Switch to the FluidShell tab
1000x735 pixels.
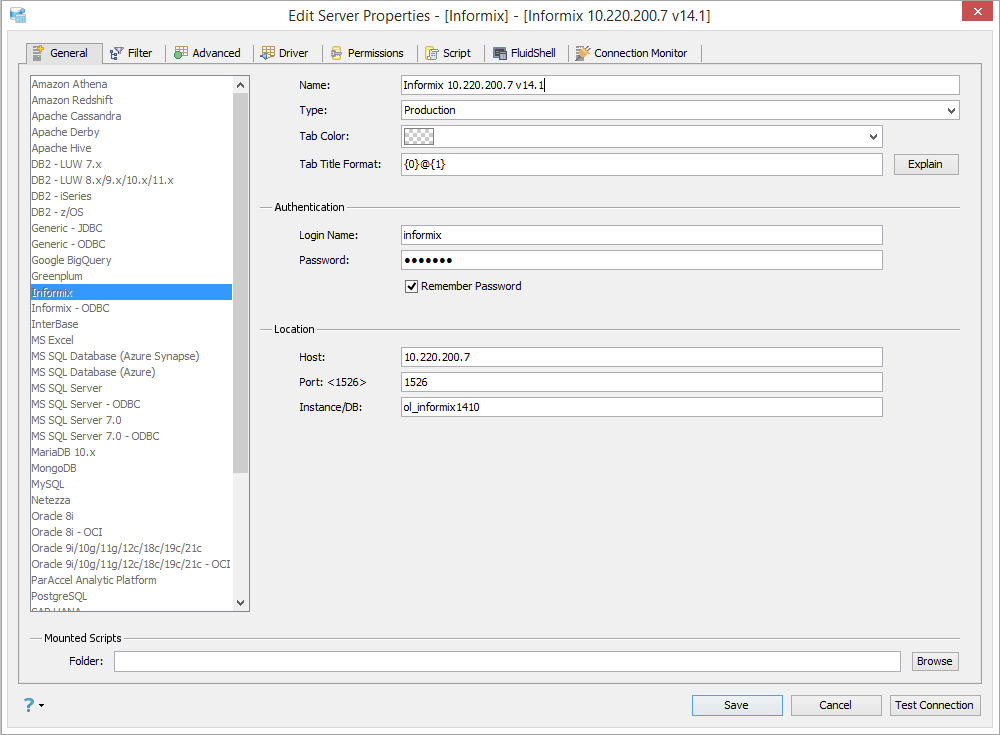pos(525,54)
